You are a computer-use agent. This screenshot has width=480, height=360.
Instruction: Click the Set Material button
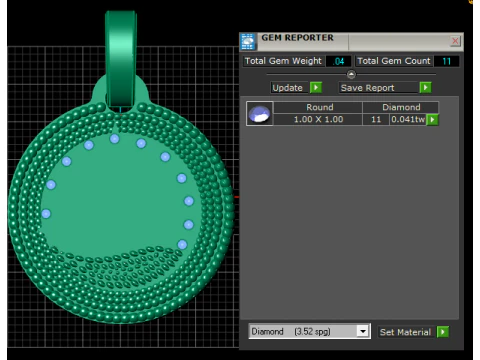(x=406, y=332)
